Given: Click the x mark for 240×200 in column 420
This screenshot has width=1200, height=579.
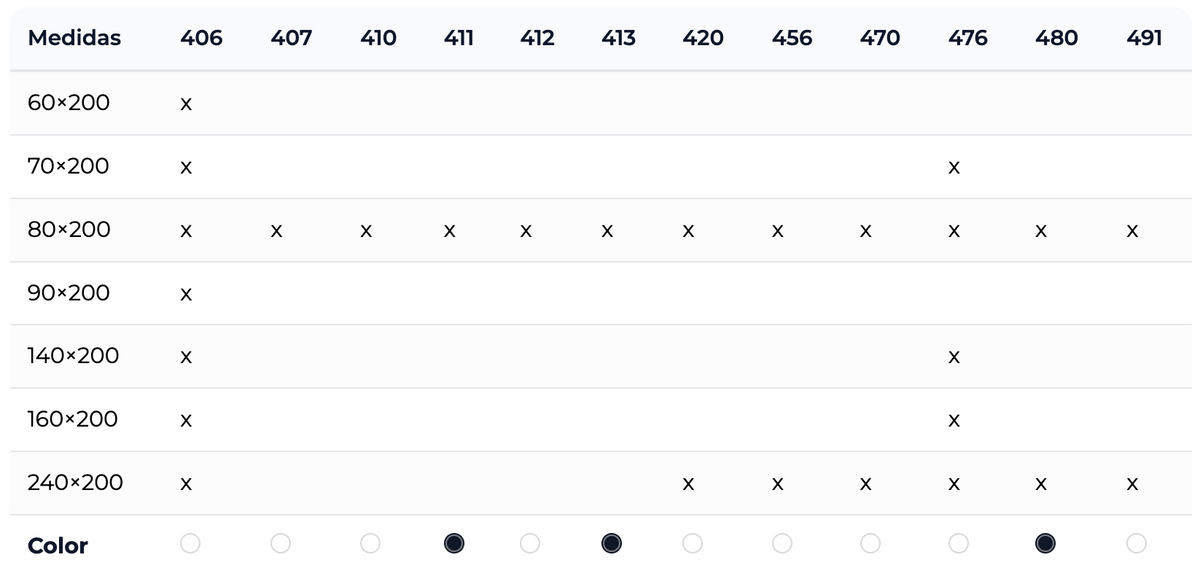Looking at the screenshot, I should (x=688, y=485).
